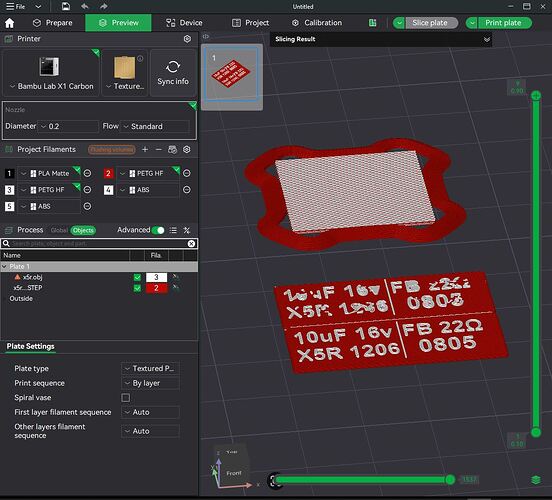Click the Flushing volumes button

click(112, 150)
